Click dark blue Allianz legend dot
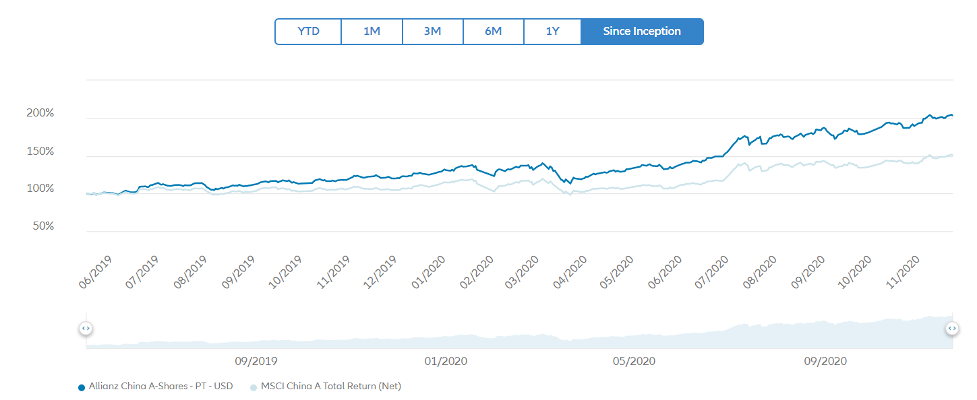The height and width of the screenshot is (400, 977). tap(80, 386)
